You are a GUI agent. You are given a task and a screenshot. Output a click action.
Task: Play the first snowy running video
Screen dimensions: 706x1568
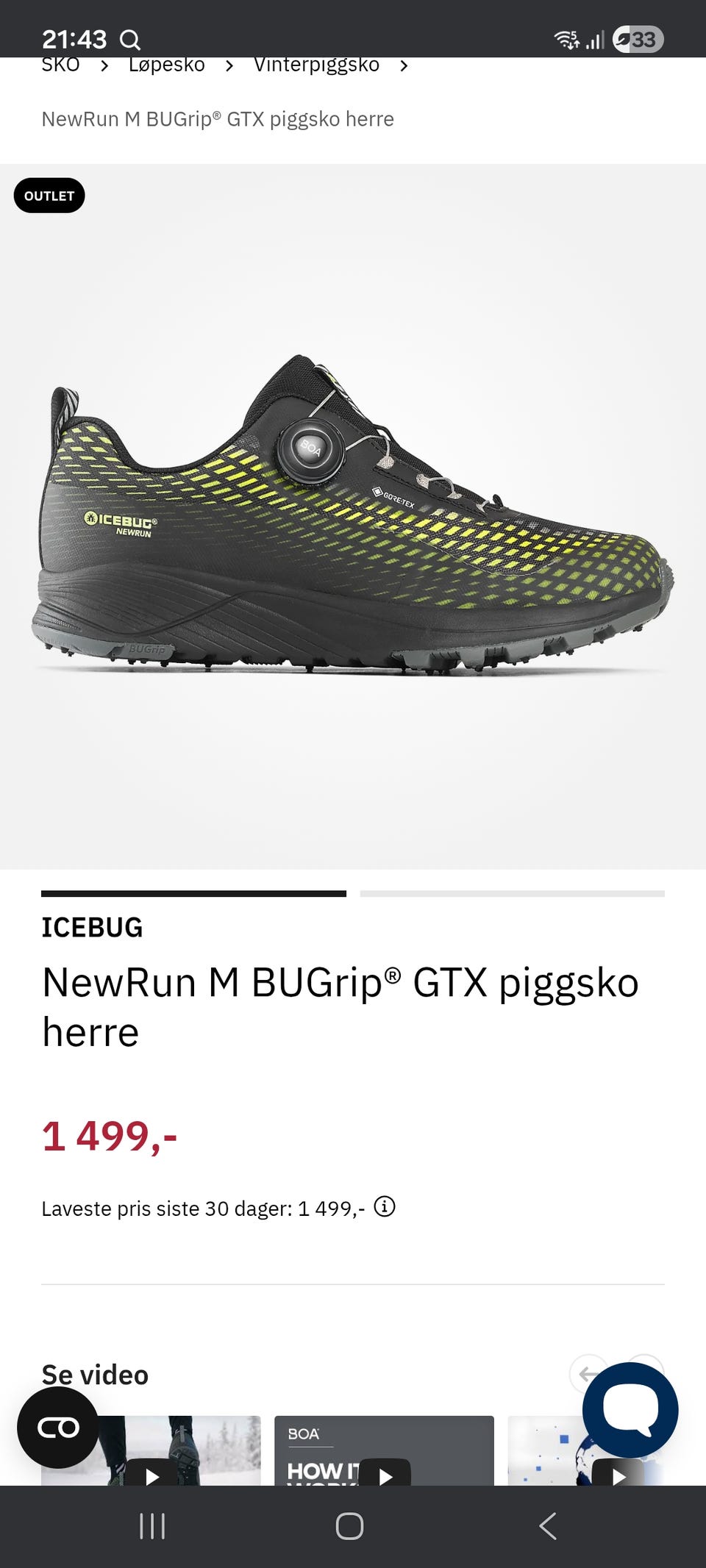[x=152, y=1473]
